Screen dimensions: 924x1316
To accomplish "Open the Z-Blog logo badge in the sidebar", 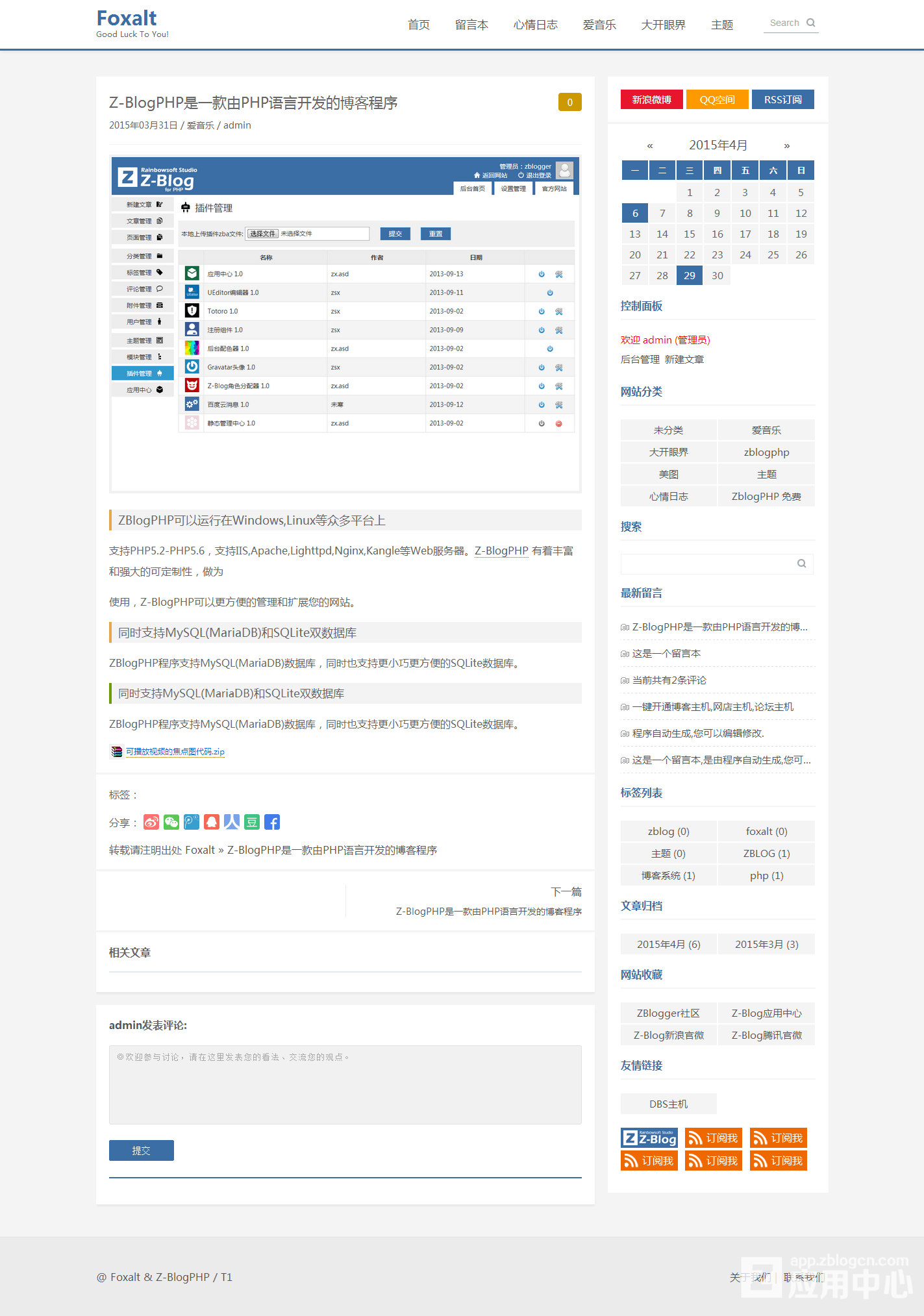I will (649, 1137).
